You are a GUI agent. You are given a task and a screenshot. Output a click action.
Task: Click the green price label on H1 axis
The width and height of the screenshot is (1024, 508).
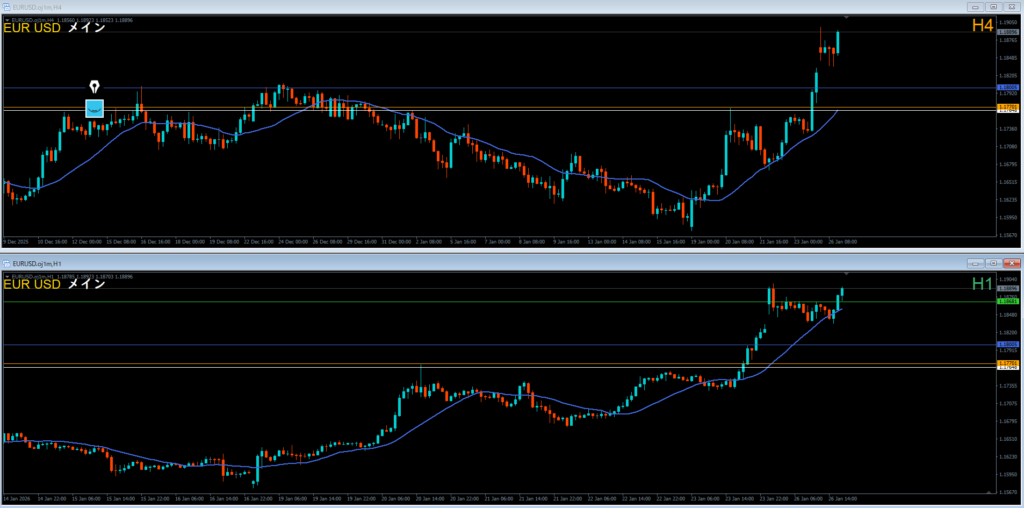pyautogui.click(x=1007, y=301)
